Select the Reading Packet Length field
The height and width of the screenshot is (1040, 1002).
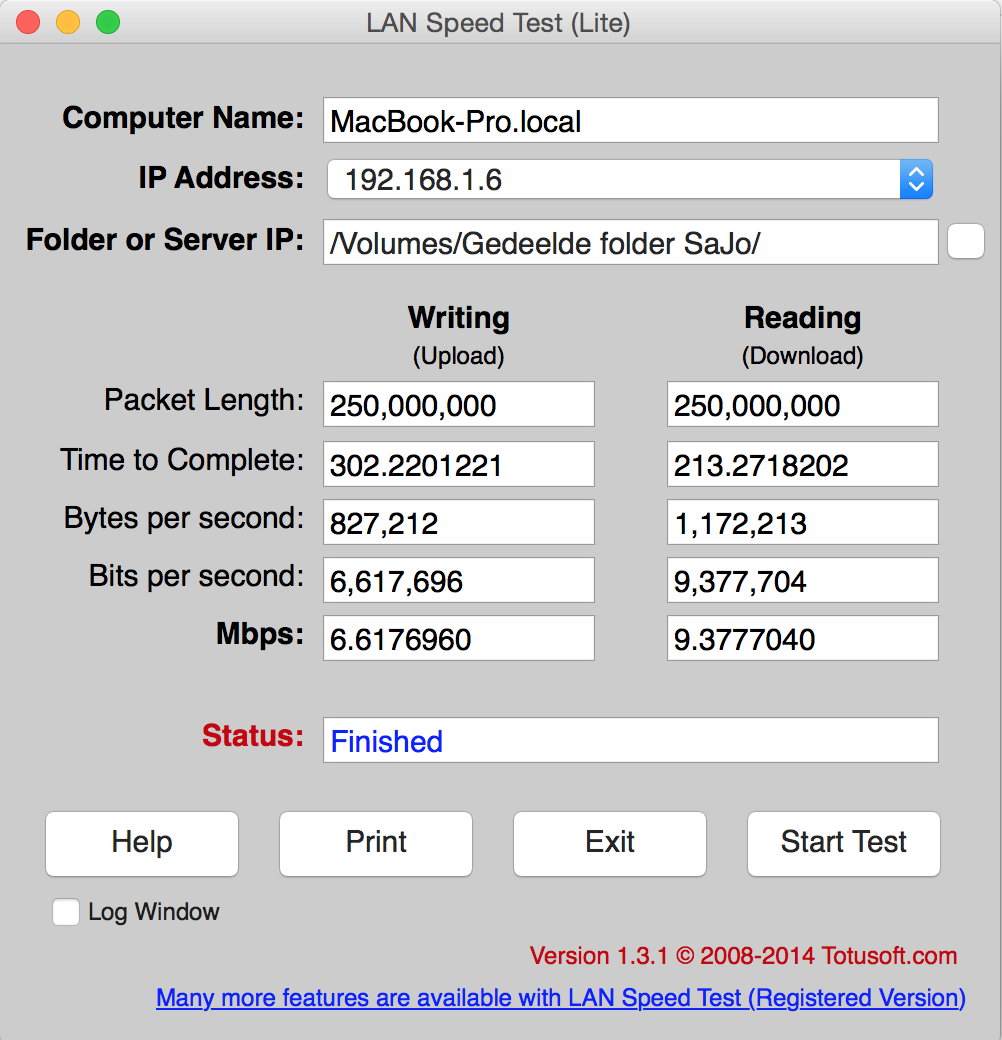802,405
